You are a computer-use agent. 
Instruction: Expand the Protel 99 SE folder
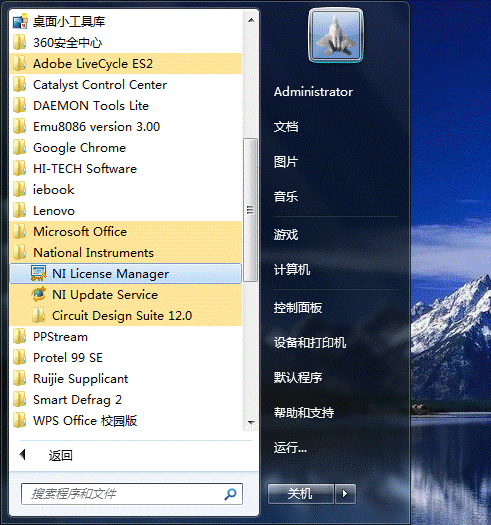pos(126,358)
